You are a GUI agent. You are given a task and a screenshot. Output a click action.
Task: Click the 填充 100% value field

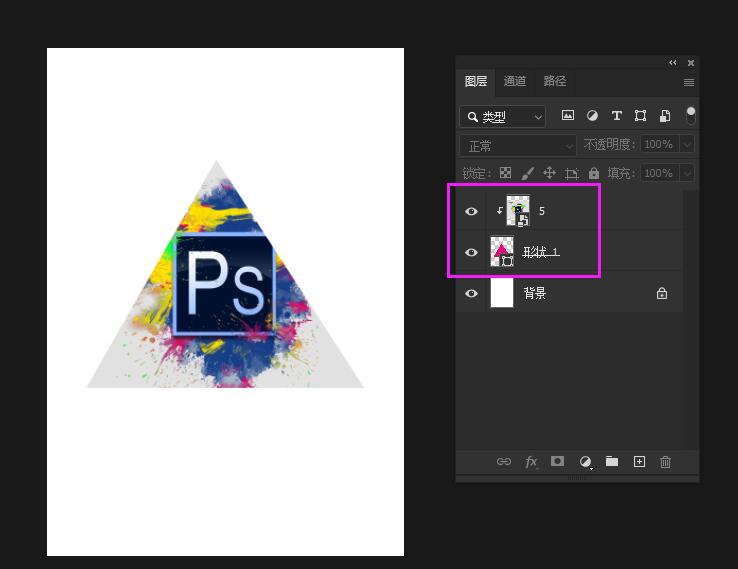click(x=660, y=173)
